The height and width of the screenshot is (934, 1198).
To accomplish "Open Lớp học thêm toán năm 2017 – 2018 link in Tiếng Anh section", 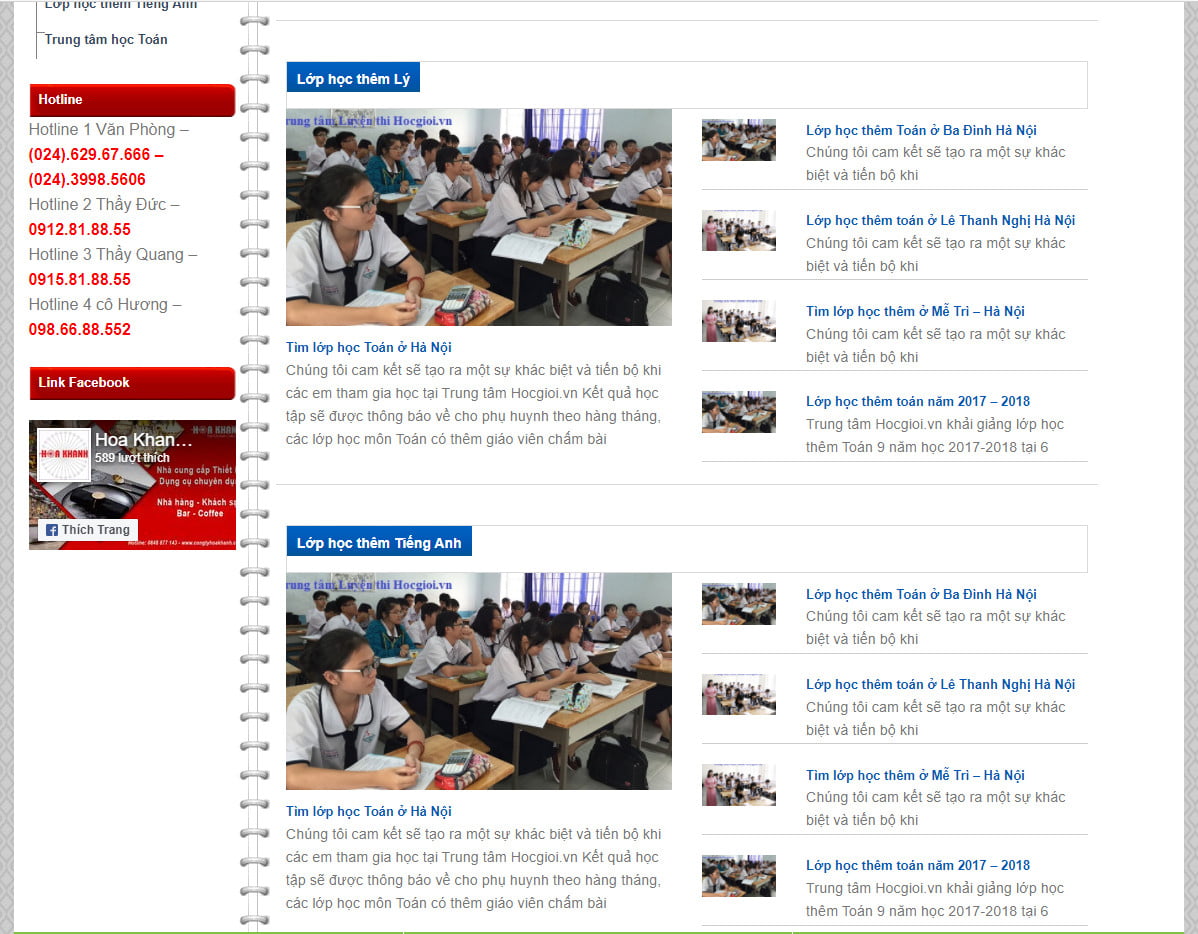I will pos(918,865).
